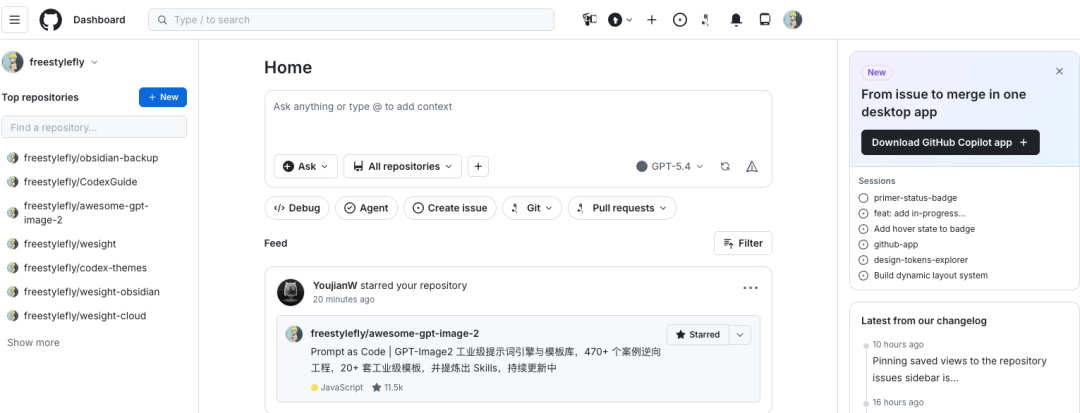Open the three-dot menu on YoujianW feed item
This screenshot has width=1080, height=413.
pos(751,288)
